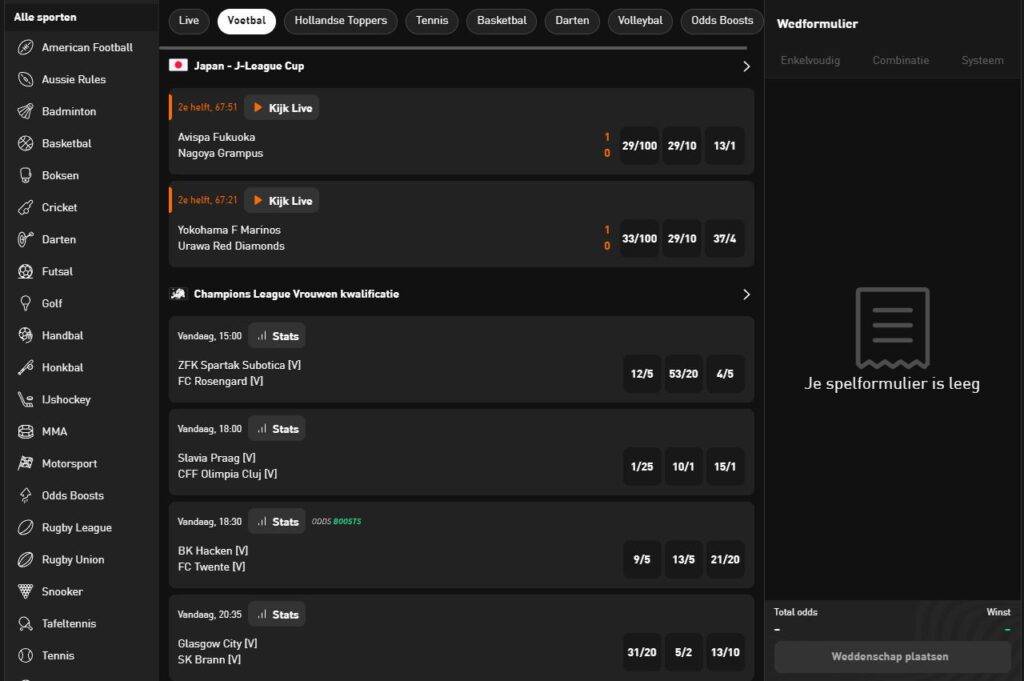This screenshot has width=1024, height=681.
Task: Pick 31/20 odds for Glasgow City
Action: point(642,652)
